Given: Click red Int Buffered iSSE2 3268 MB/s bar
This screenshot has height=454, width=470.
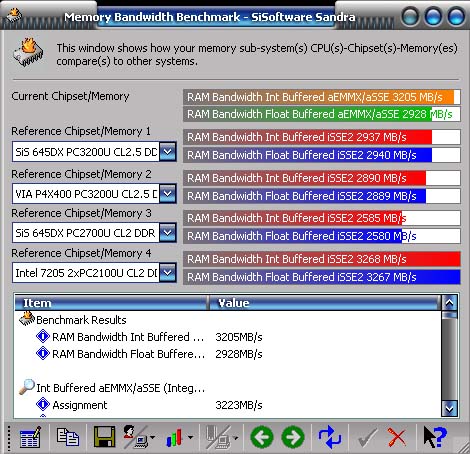Looking at the screenshot, I should click(322, 259).
